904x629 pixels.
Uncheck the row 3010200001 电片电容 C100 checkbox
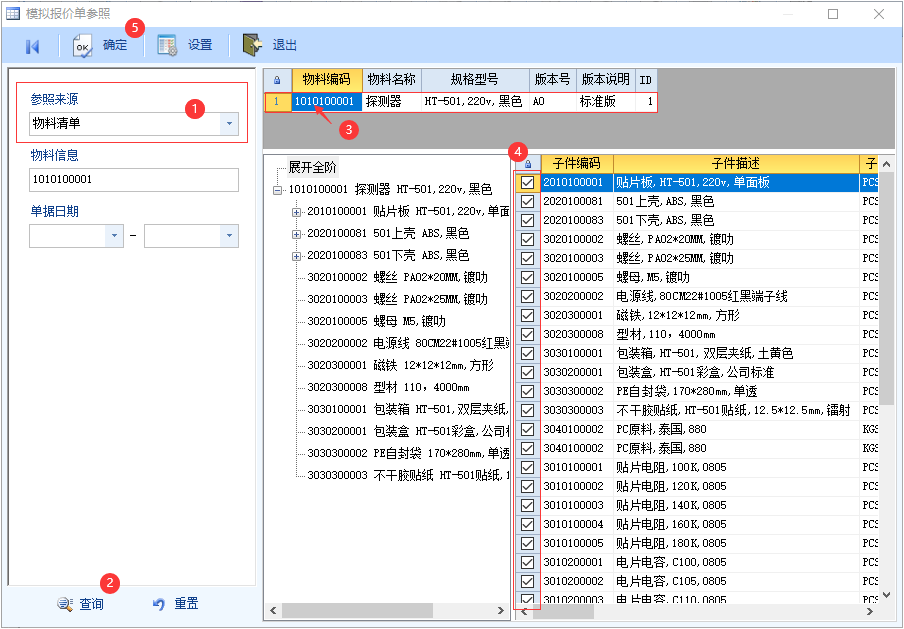528,563
